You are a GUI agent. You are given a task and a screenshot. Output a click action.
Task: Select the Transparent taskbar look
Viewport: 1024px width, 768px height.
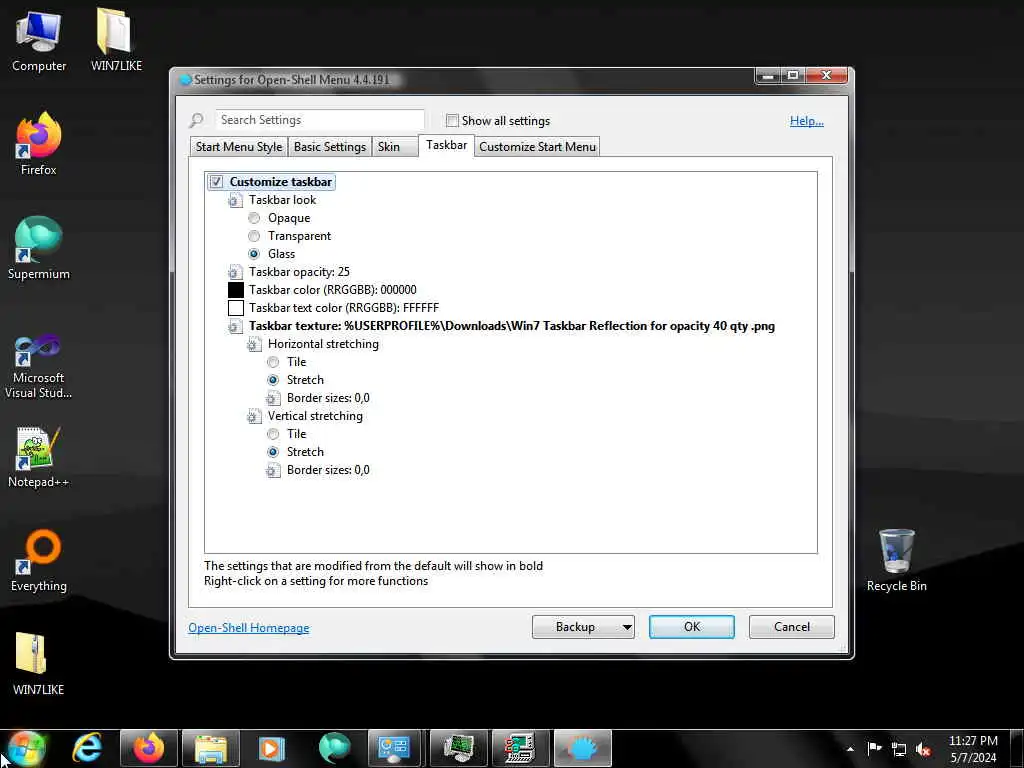(254, 236)
